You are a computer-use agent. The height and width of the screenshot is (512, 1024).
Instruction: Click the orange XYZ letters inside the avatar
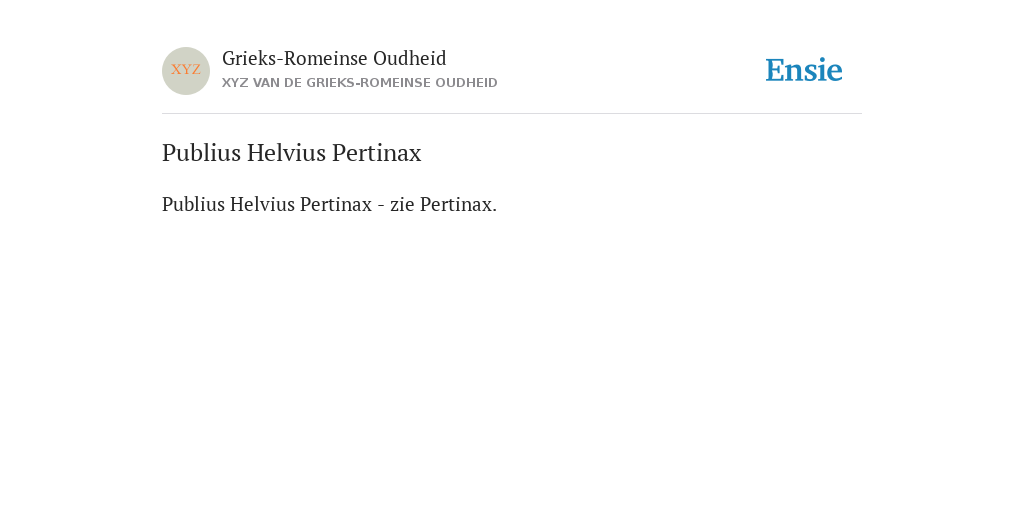(x=186, y=69)
